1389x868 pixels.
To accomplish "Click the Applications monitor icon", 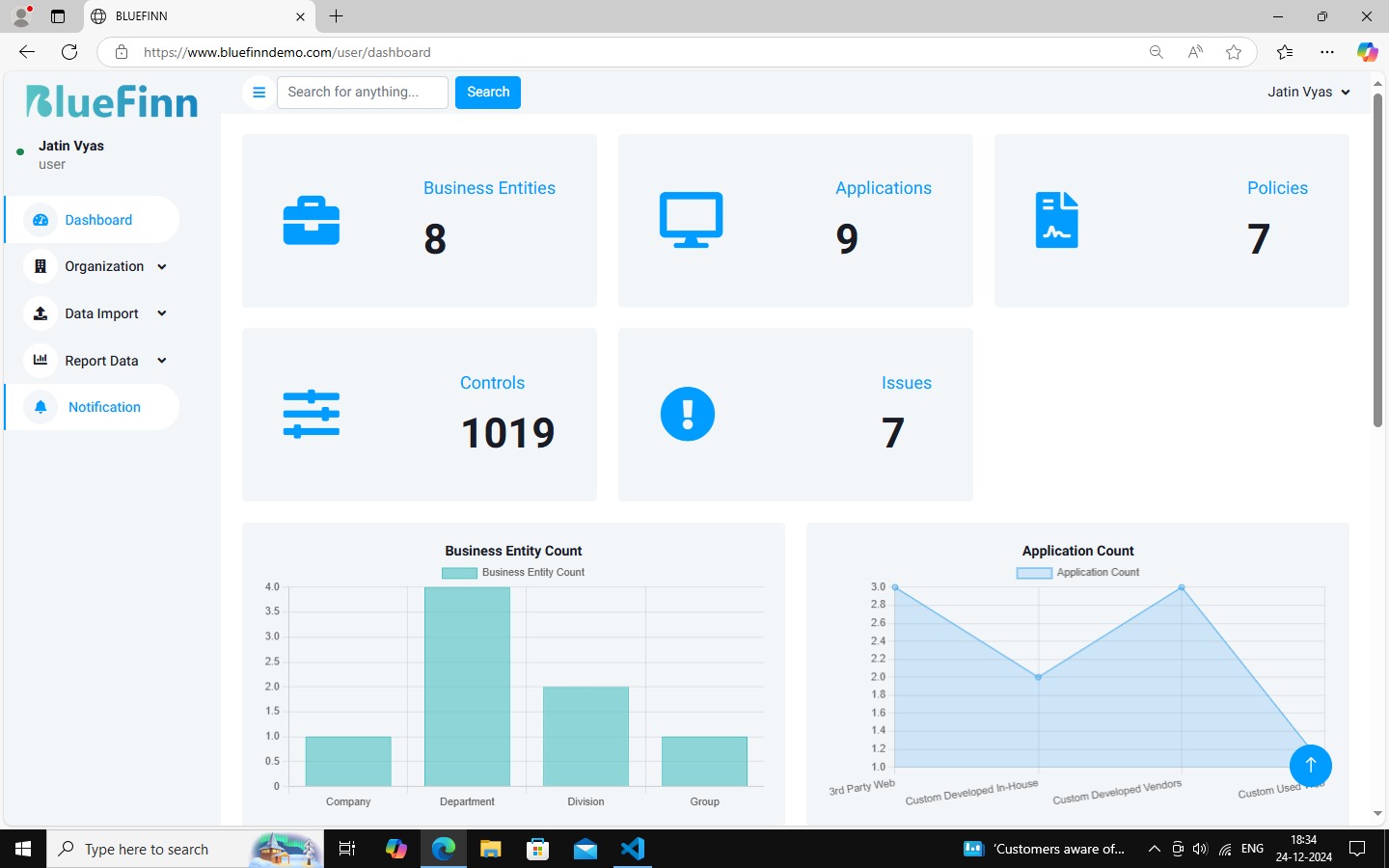I will 691,221.
